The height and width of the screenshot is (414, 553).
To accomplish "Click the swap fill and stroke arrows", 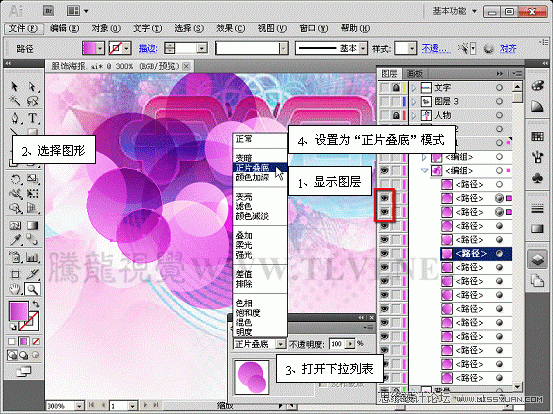I will pos(36,304).
